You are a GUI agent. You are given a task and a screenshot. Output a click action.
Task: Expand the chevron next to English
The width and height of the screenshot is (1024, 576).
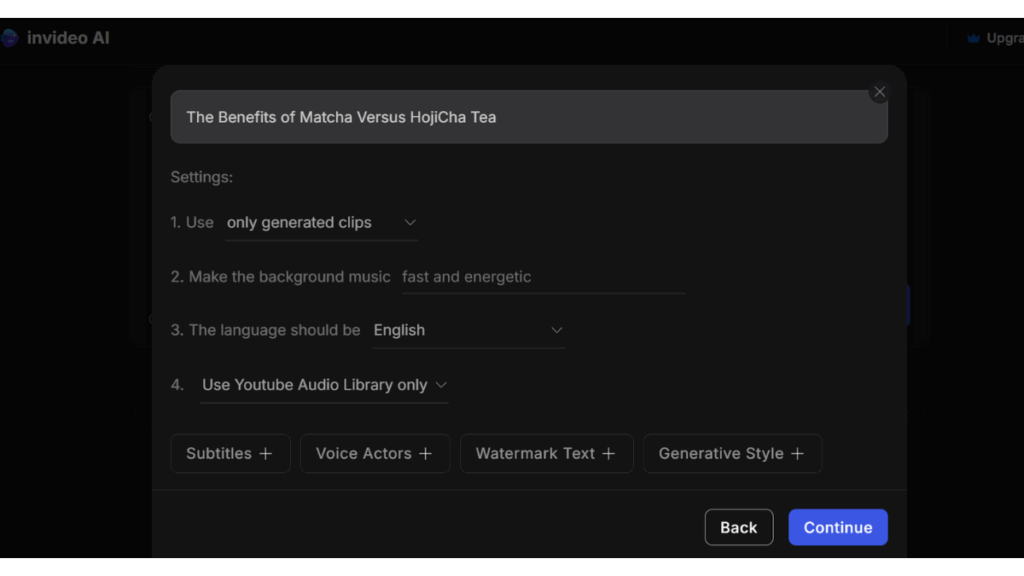[x=556, y=330]
